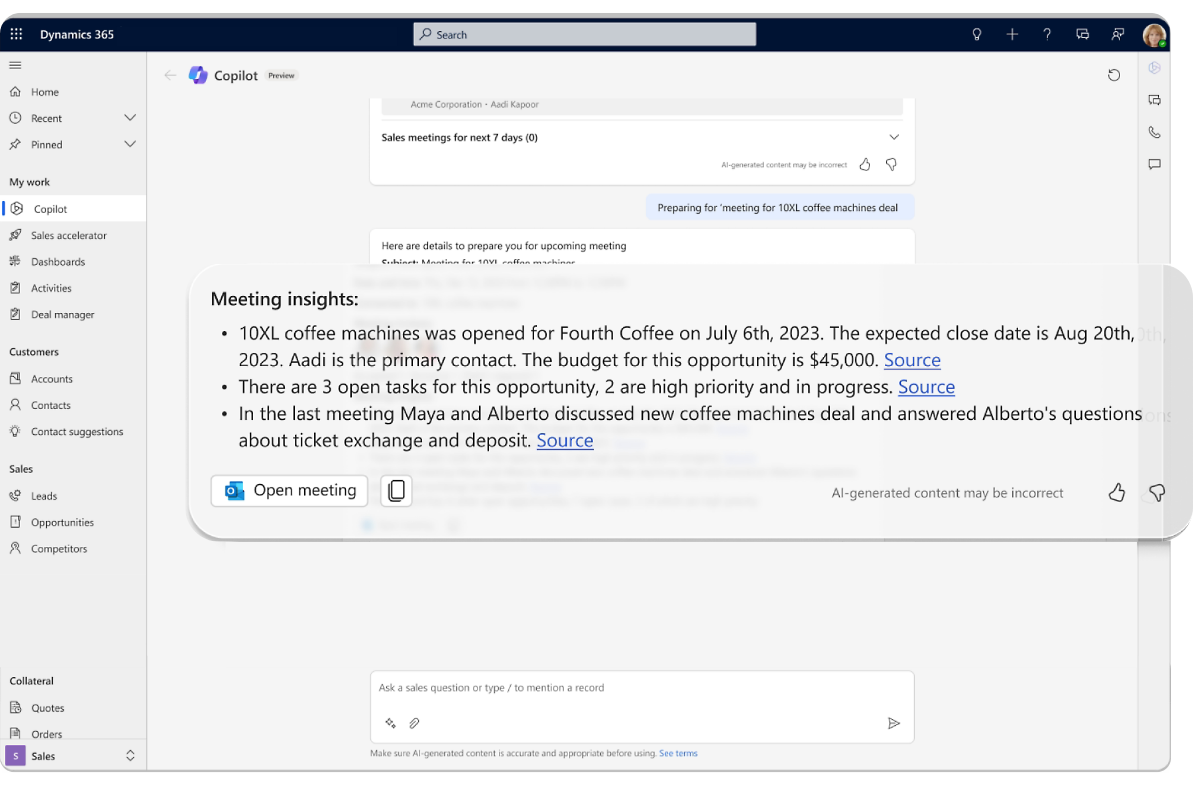Expand the Recent list chevron
Image resolution: width=1200 pixels, height=785 pixels.
click(x=130, y=118)
